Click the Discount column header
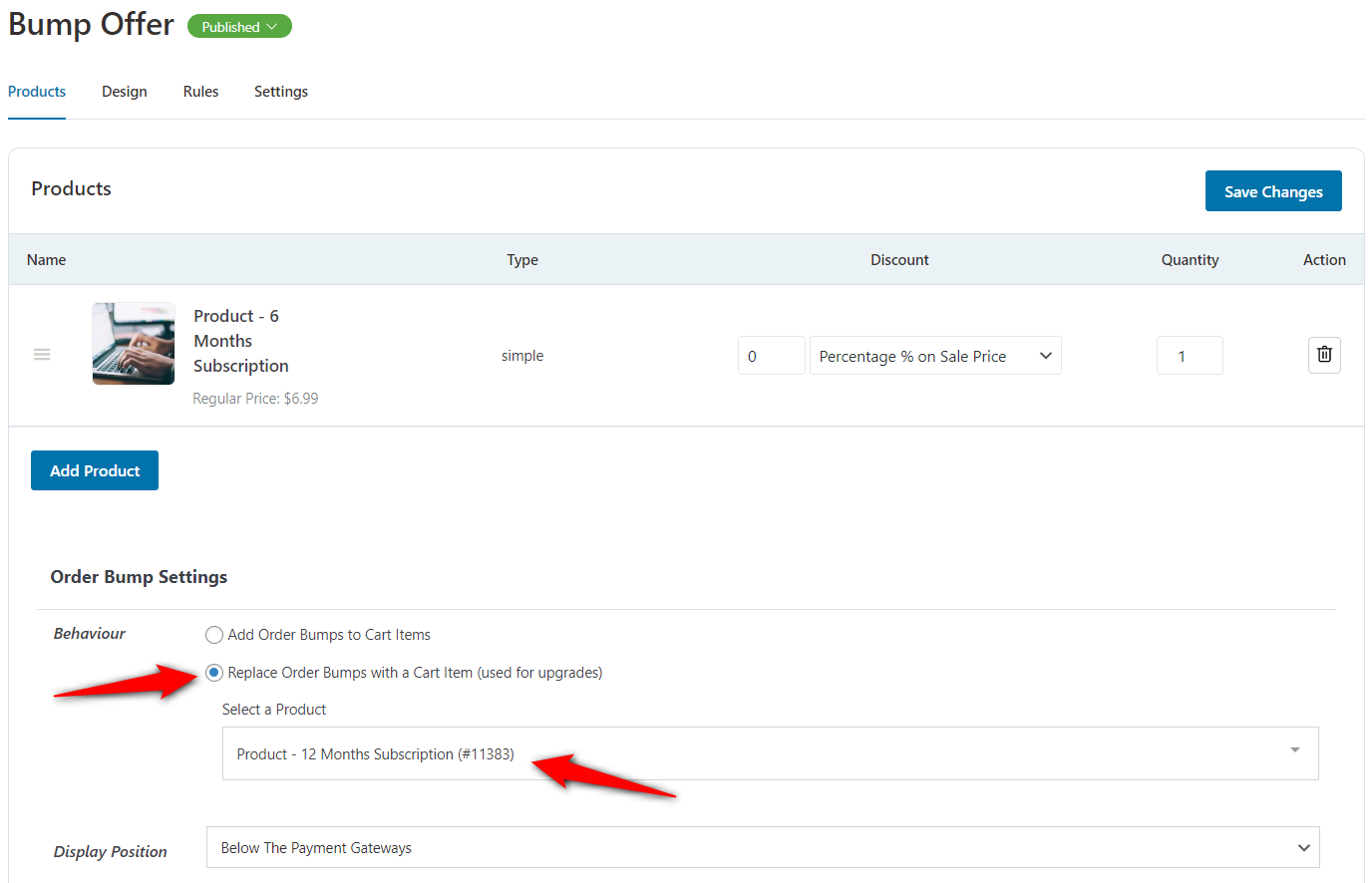 pos(899,260)
